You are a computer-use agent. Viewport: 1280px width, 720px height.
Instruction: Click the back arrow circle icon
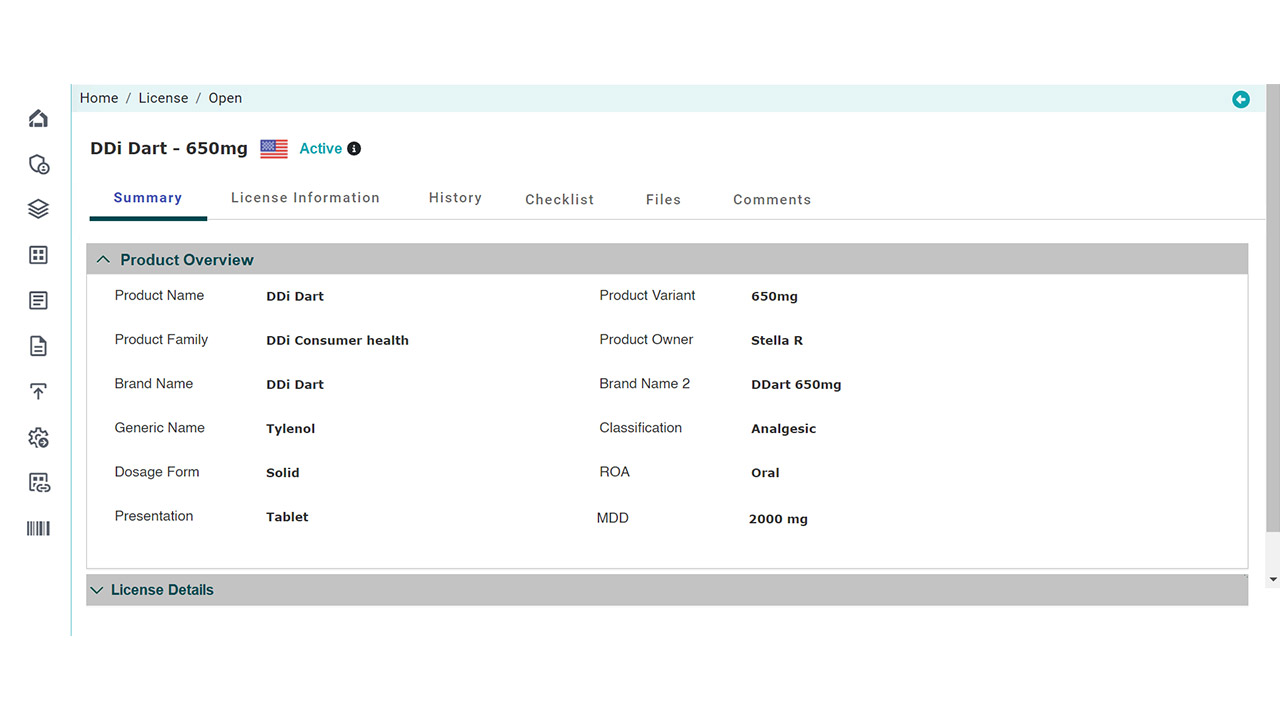tap(1240, 99)
